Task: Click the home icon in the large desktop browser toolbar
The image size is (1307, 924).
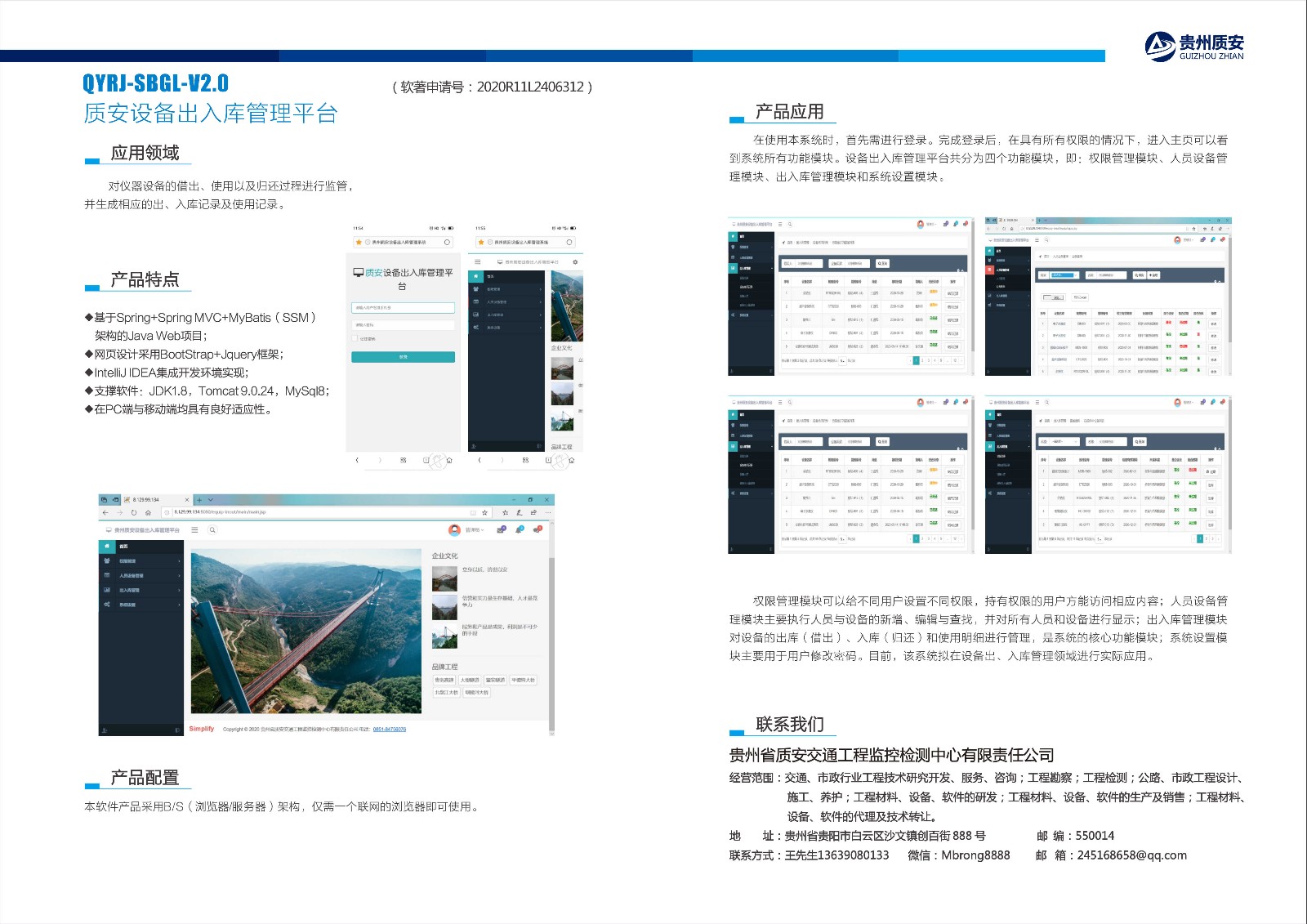Action: [x=148, y=512]
